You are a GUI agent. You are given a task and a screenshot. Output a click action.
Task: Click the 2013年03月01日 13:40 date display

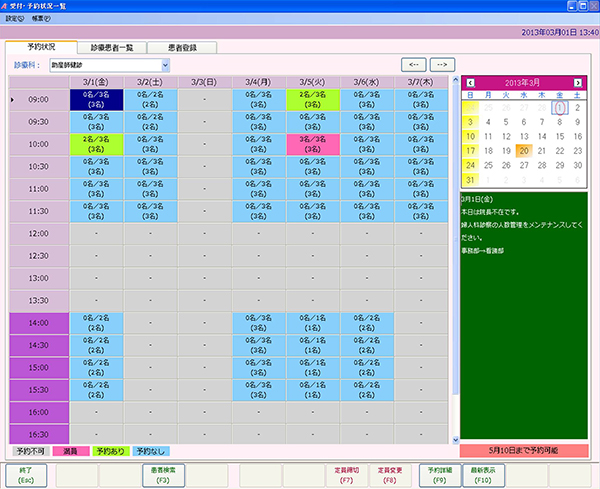(x=560, y=33)
